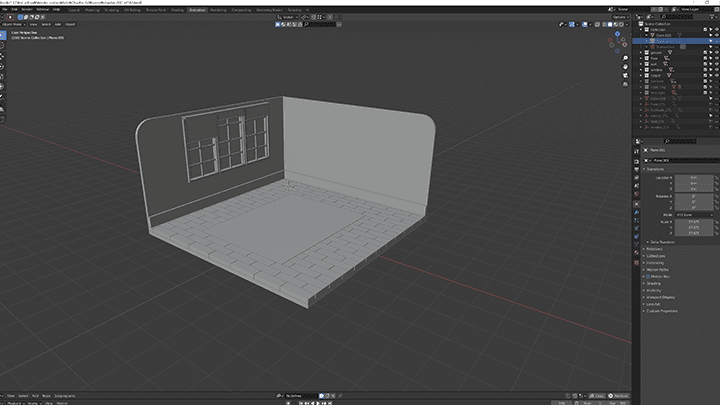Click the Location X field
The width and height of the screenshot is (720, 405).
(694, 177)
